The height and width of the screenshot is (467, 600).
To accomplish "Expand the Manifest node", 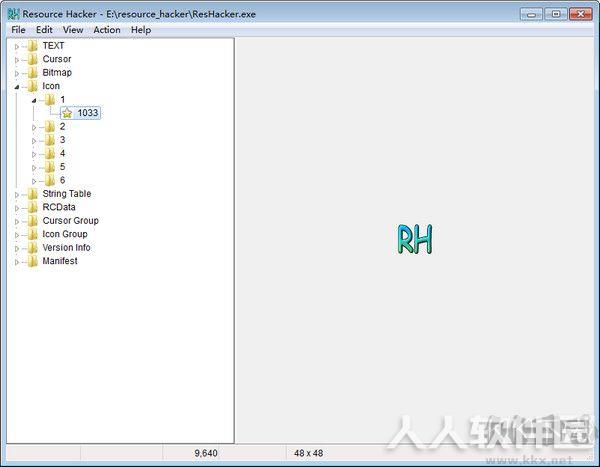I will (x=17, y=262).
